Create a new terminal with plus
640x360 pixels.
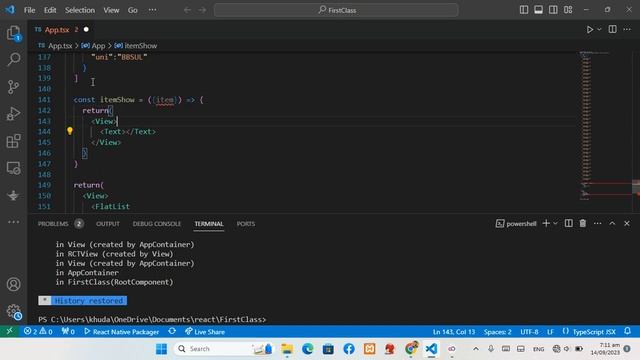click(x=546, y=223)
